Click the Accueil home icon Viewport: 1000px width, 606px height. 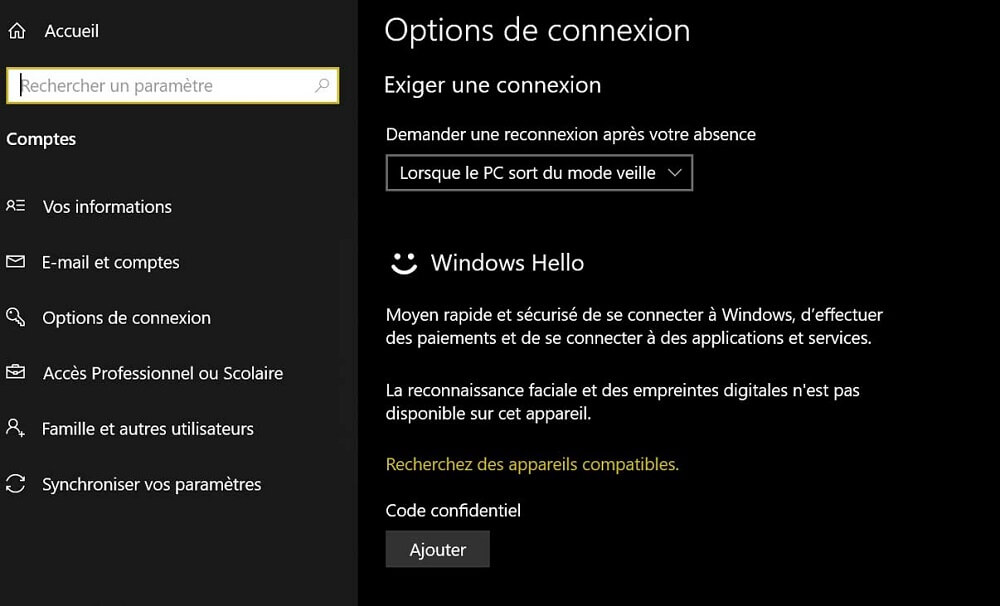tap(15, 30)
